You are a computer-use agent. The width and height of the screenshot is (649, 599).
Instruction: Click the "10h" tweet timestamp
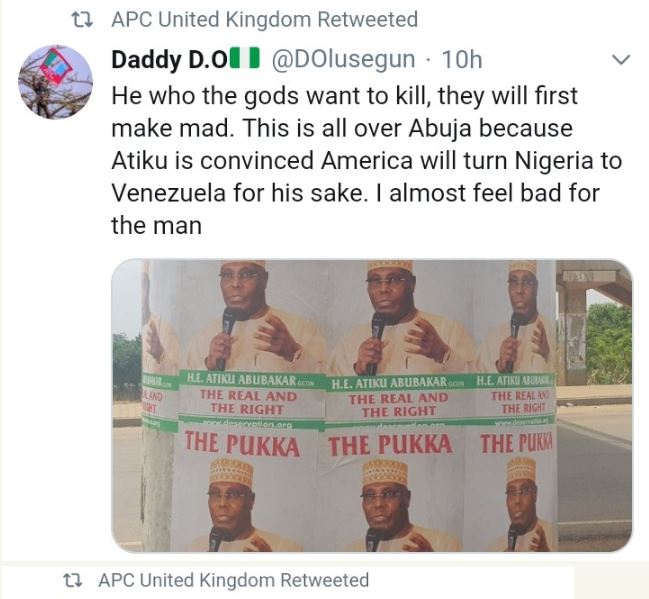coord(461,60)
